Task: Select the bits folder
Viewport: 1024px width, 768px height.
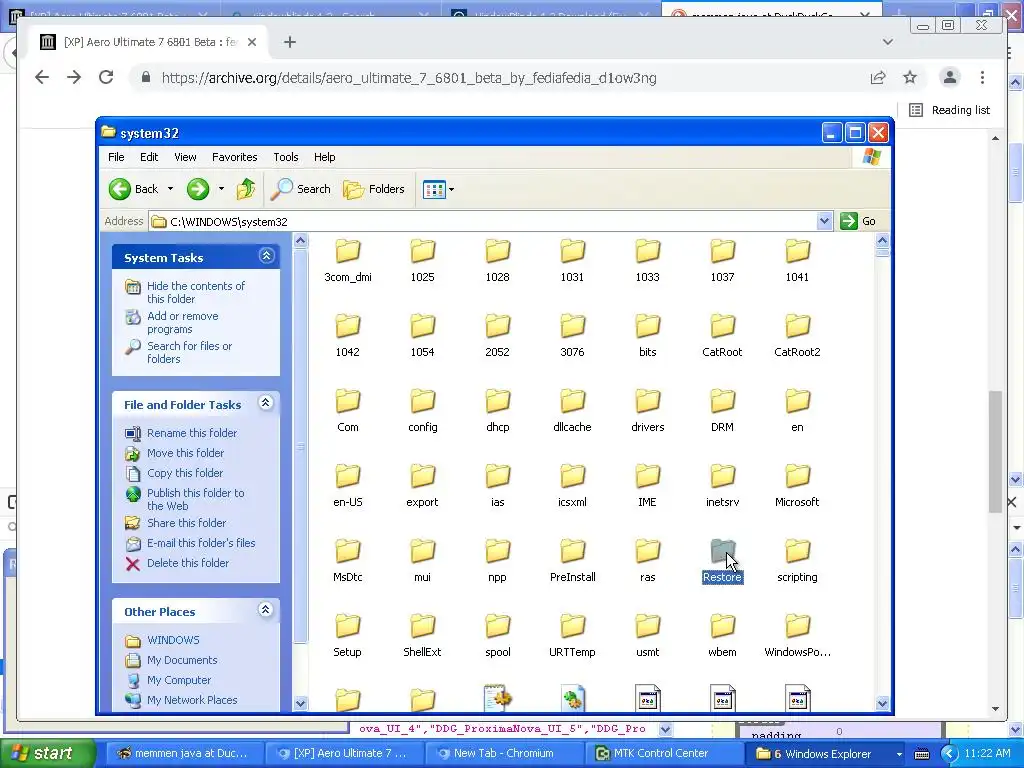Action: (x=647, y=335)
